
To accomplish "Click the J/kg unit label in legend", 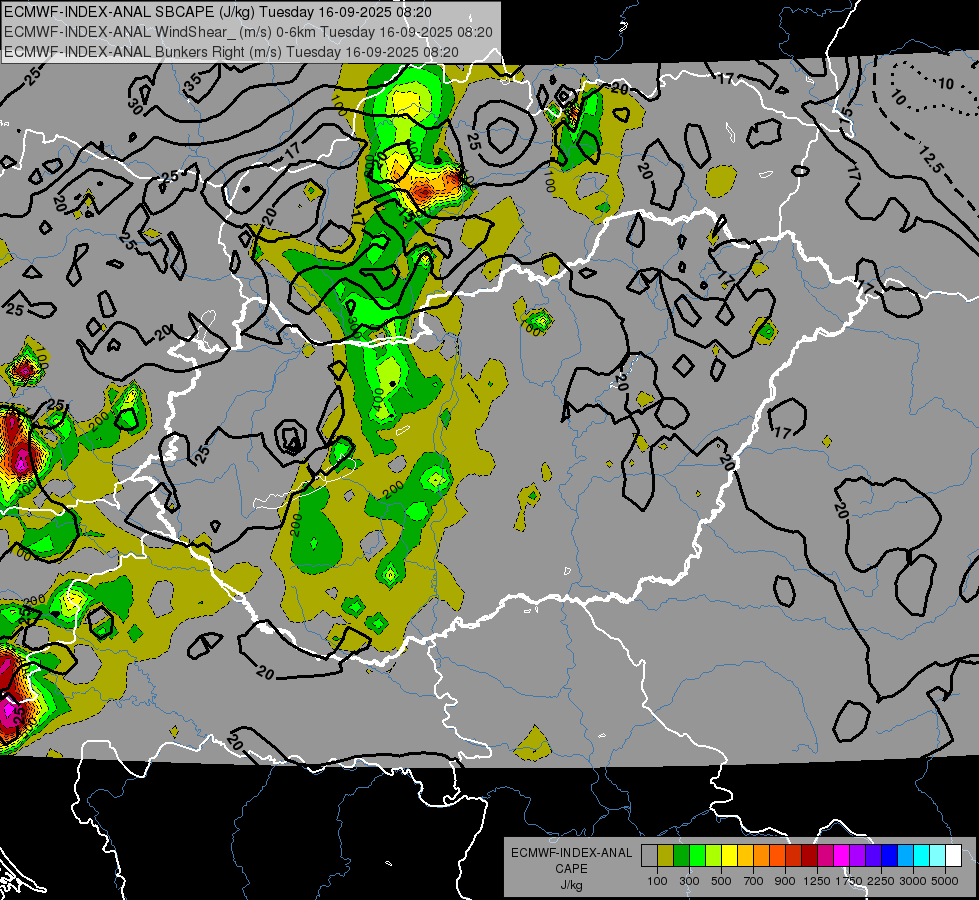I will tap(571, 885).
